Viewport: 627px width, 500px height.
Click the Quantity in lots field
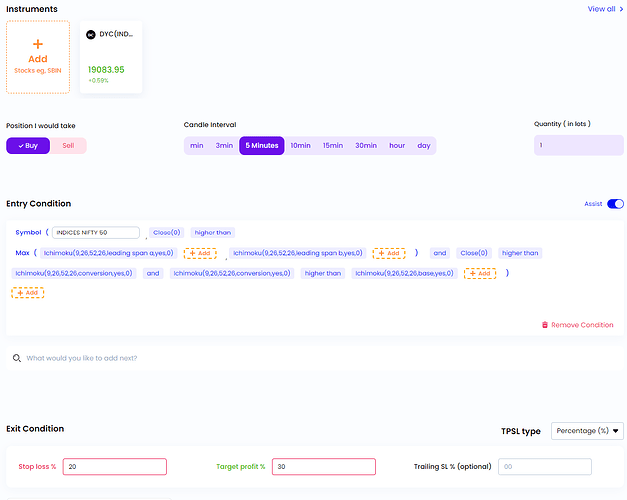tap(579, 145)
